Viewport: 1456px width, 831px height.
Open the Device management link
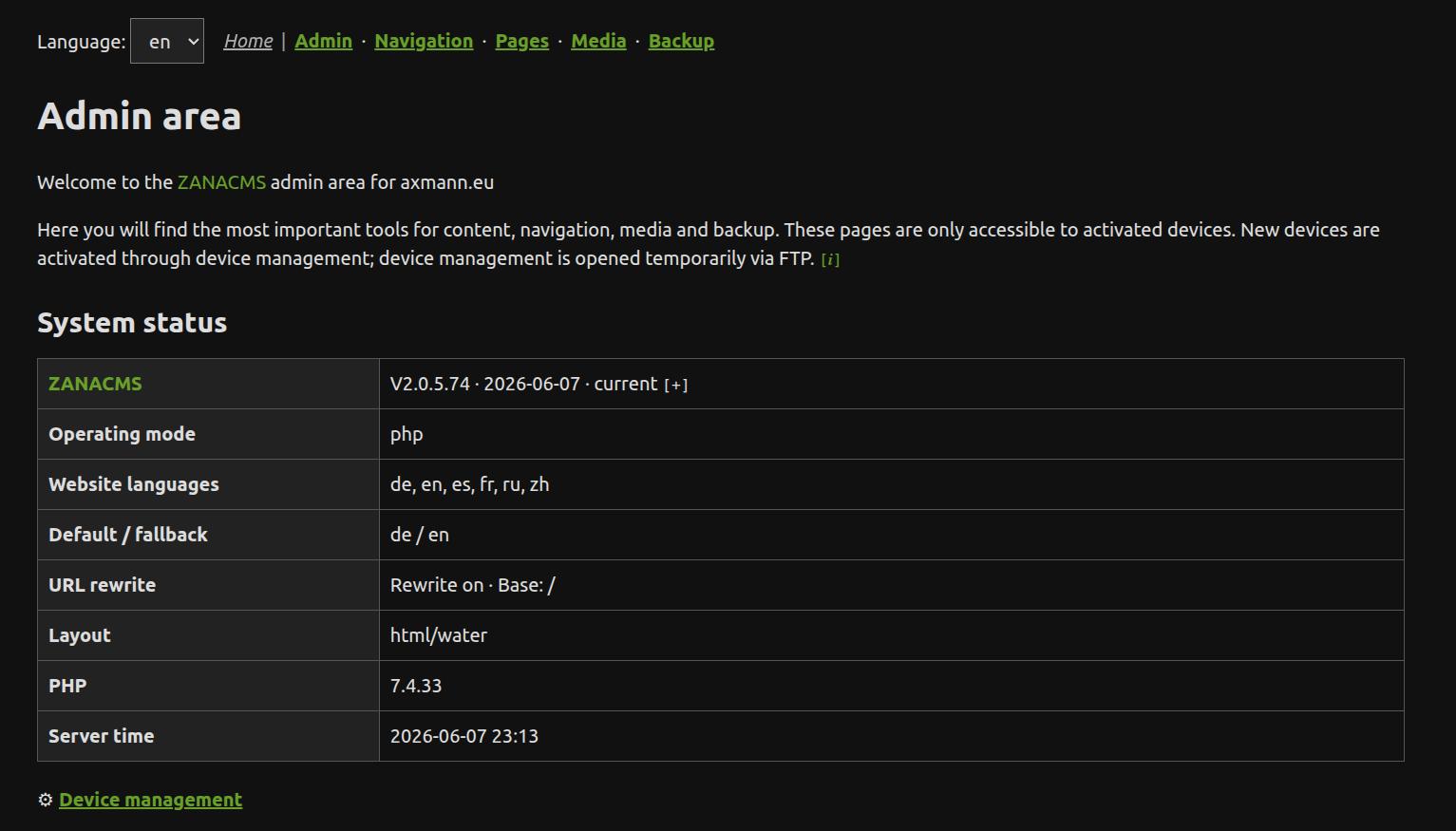click(150, 800)
